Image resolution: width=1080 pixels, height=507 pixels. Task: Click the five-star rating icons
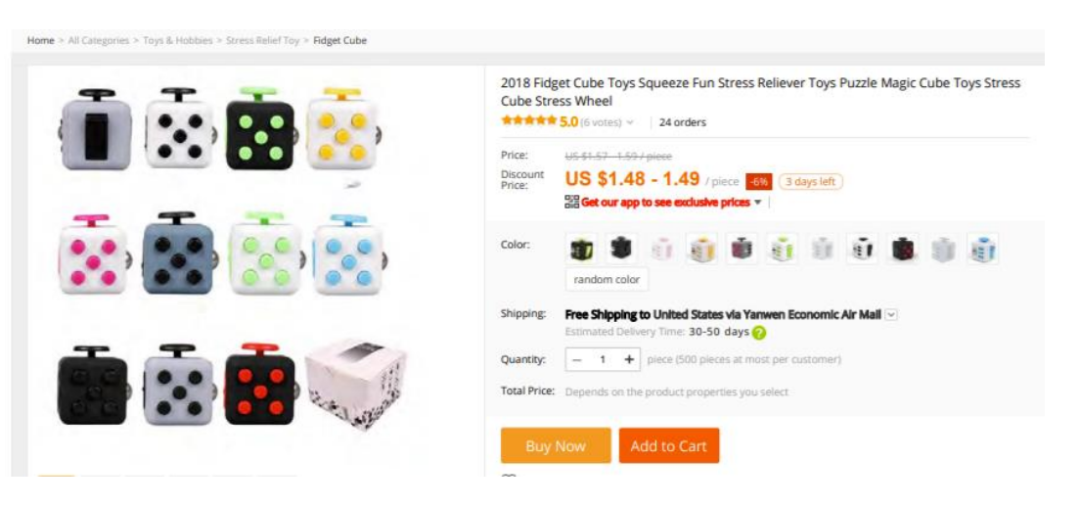click(x=528, y=122)
